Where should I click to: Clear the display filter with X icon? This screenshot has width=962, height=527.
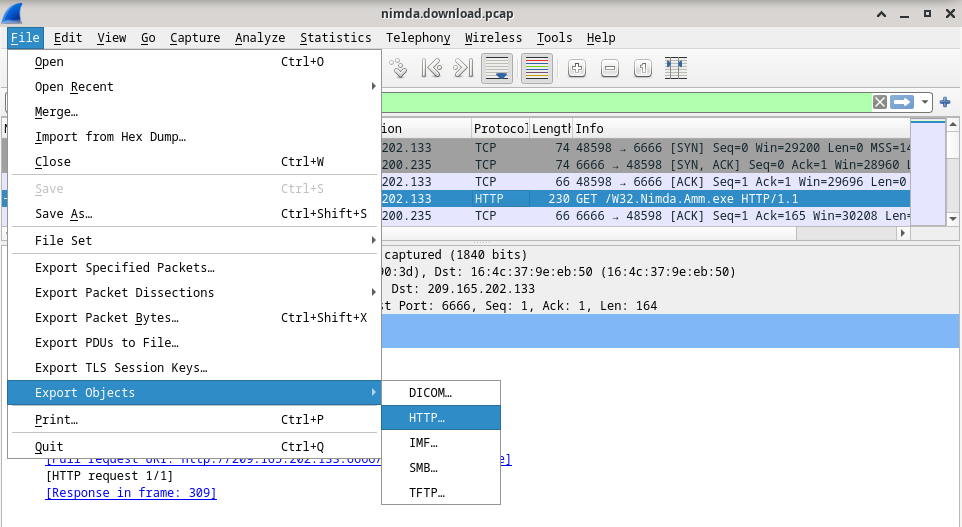[880, 102]
